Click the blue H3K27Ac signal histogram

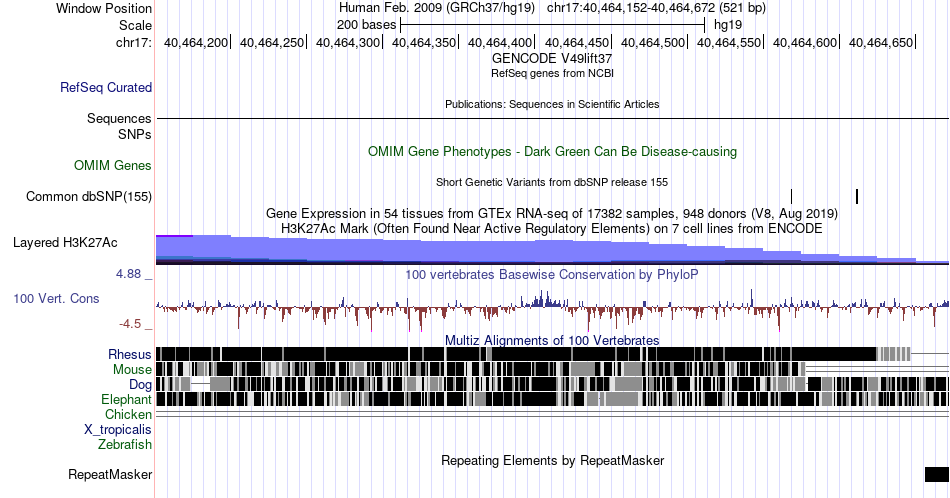coord(552,250)
